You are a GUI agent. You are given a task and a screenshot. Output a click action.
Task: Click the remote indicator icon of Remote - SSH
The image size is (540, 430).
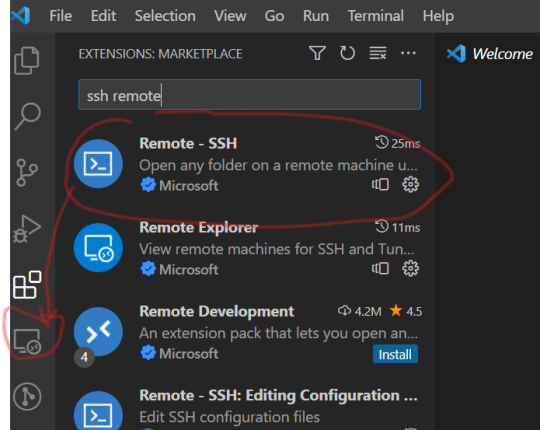tap(380, 185)
